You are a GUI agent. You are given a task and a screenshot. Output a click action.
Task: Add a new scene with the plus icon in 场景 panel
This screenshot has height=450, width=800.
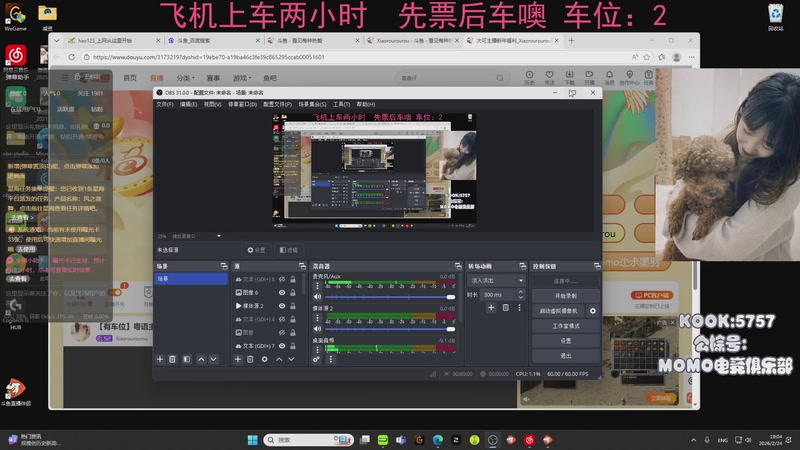pyautogui.click(x=160, y=359)
